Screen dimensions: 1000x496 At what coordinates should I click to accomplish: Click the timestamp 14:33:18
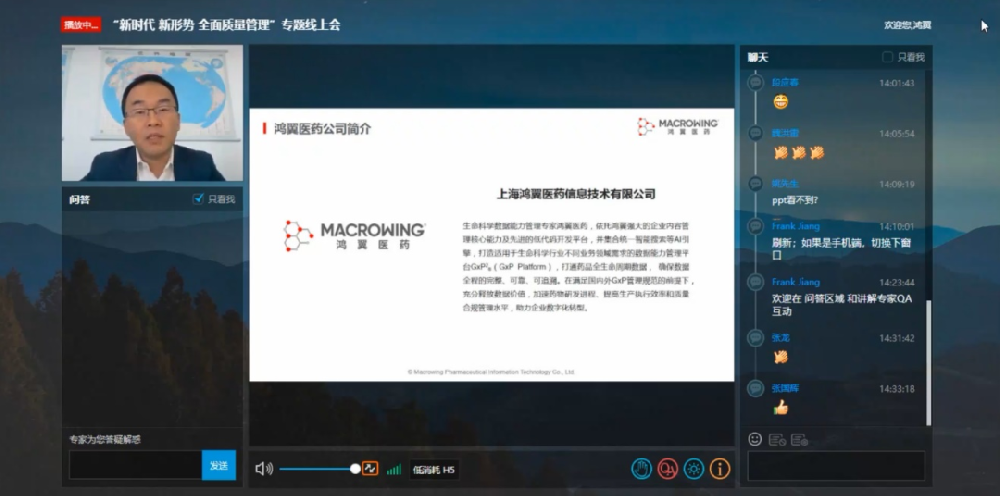point(897,389)
